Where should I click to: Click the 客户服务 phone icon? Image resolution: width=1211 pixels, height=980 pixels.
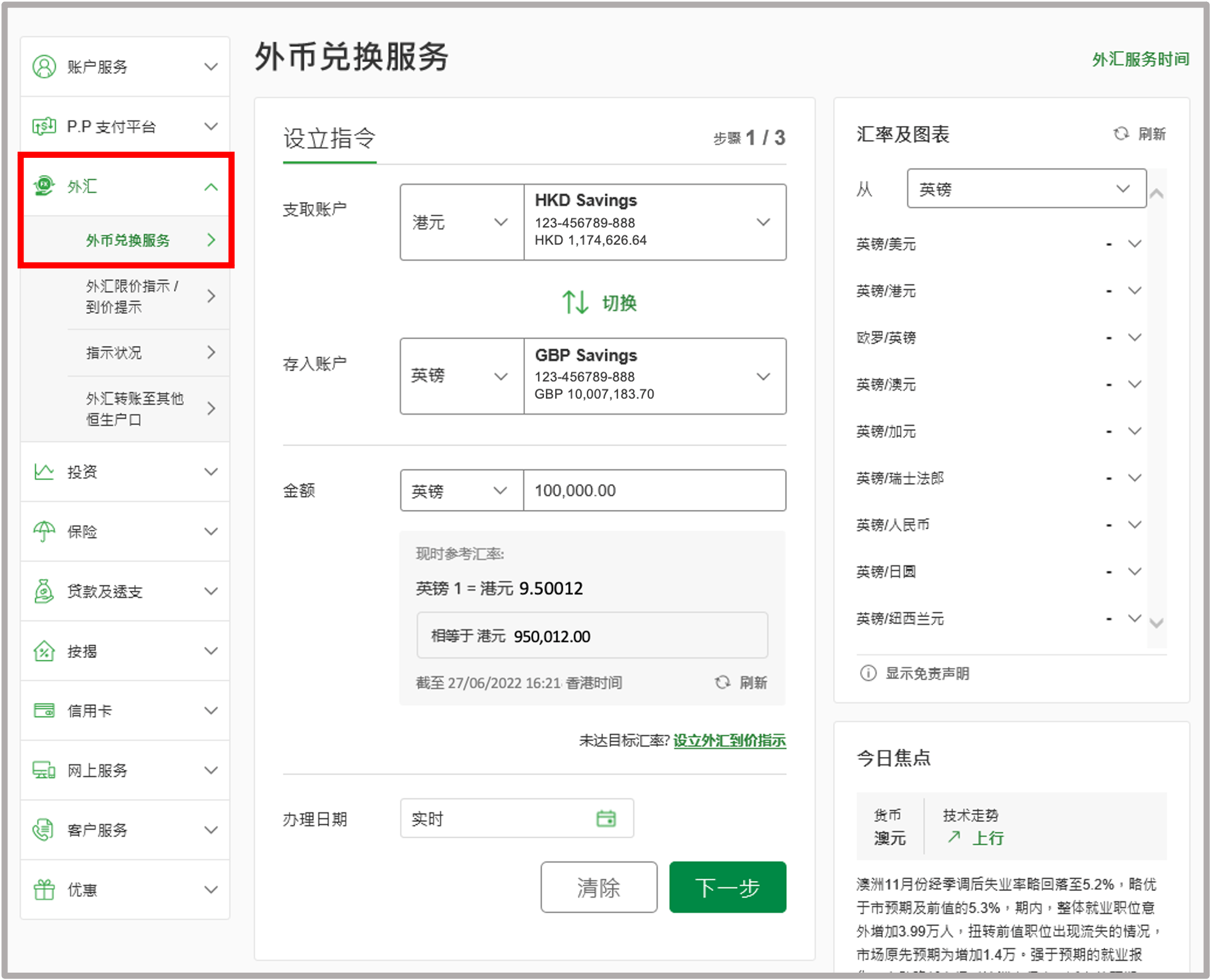point(44,829)
